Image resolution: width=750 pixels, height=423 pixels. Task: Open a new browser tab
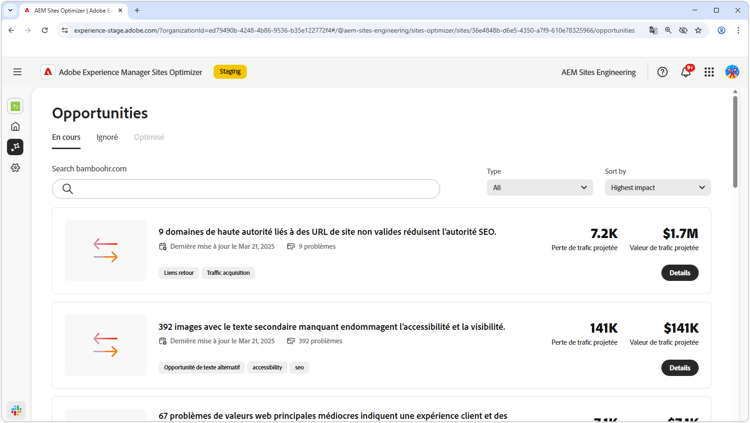137,10
